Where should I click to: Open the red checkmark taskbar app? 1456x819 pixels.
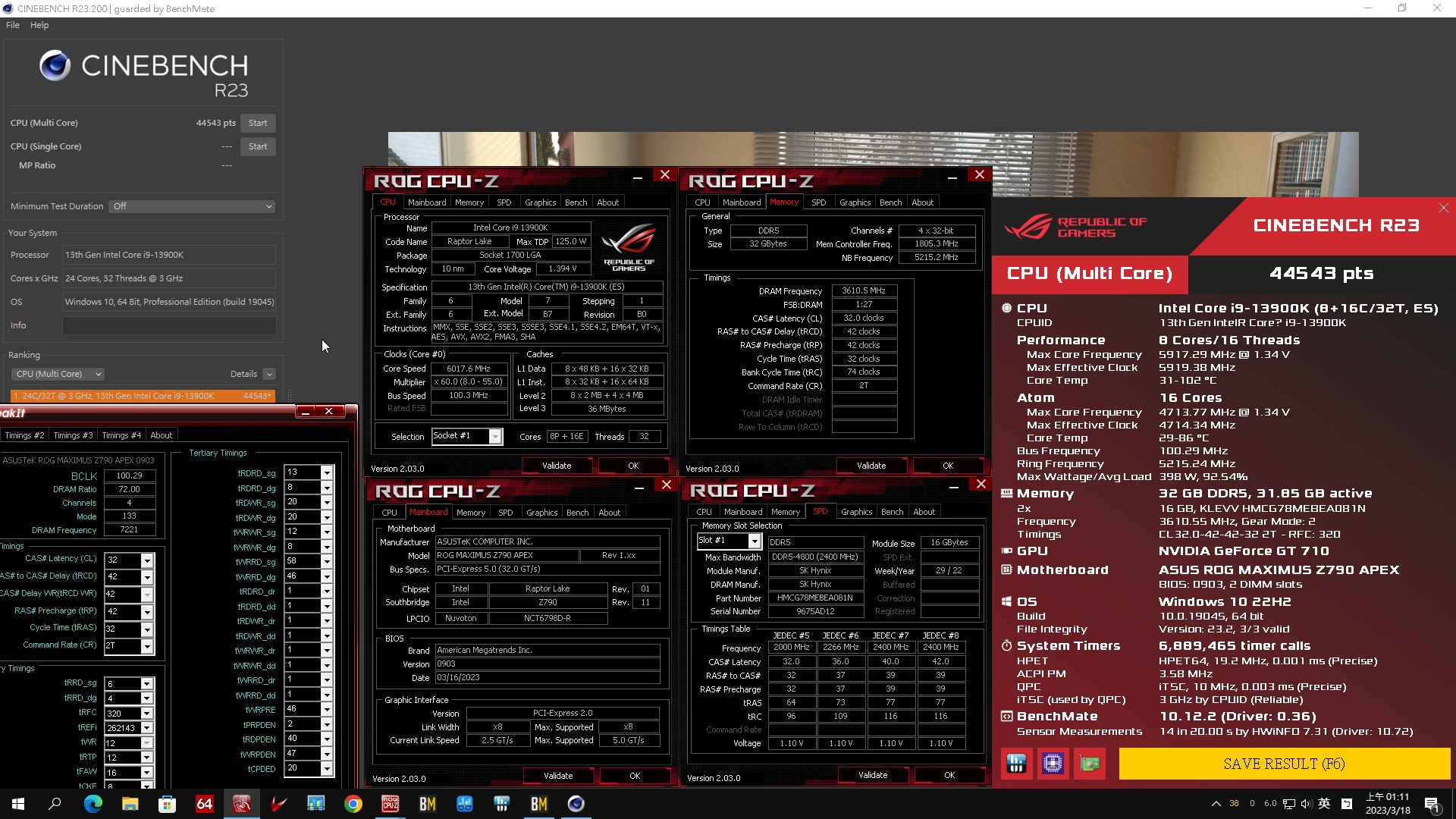tap(278, 804)
